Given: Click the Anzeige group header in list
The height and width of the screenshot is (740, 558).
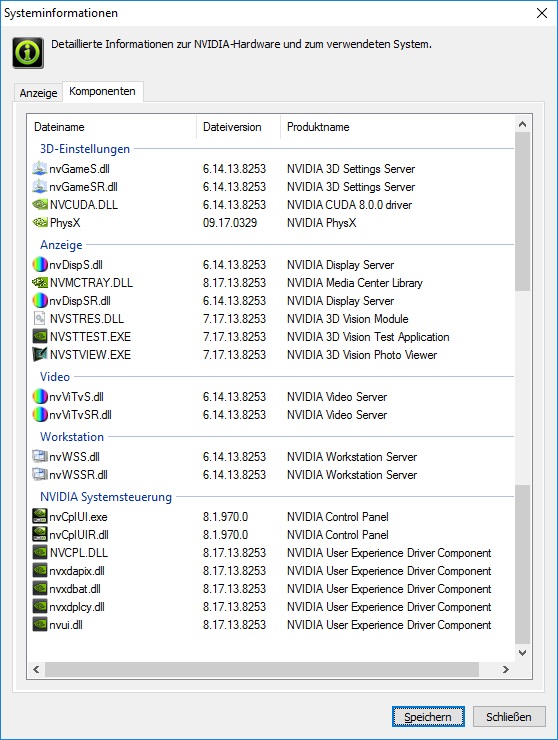Looking at the screenshot, I should tap(61, 244).
